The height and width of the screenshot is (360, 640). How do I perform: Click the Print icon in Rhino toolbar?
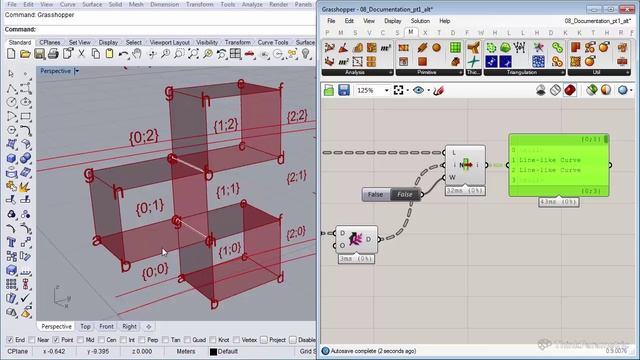tap(53, 54)
